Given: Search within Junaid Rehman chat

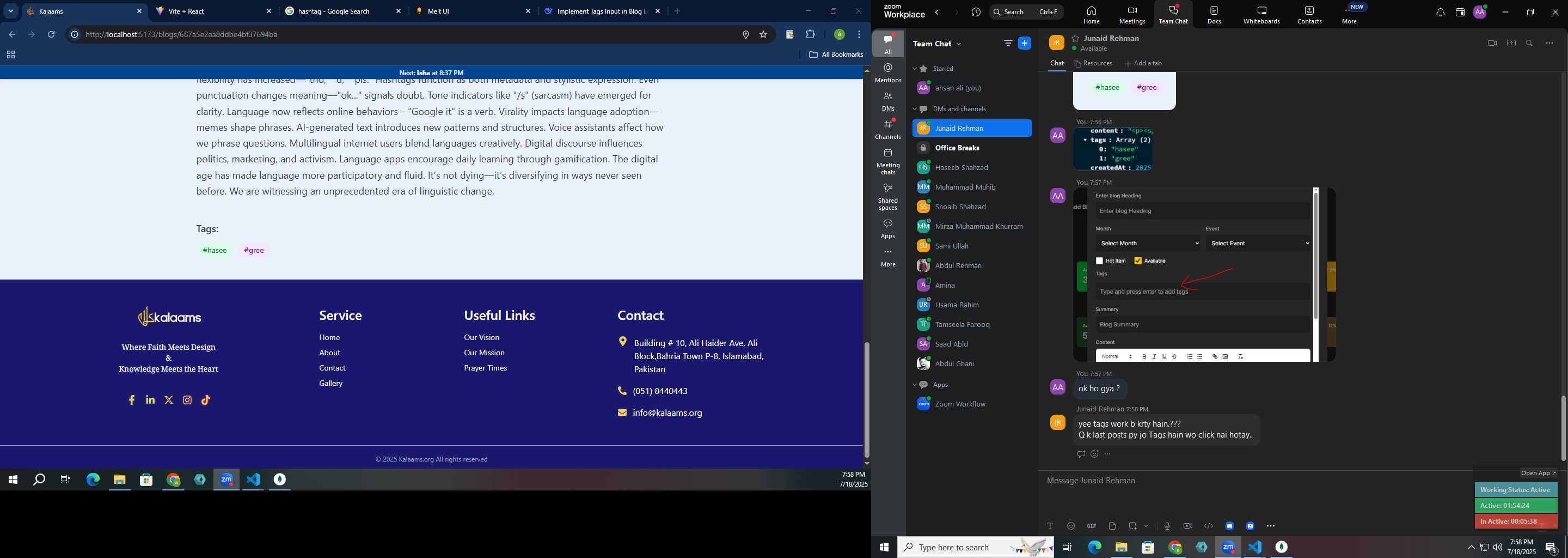Looking at the screenshot, I should [x=1529, y=43].
